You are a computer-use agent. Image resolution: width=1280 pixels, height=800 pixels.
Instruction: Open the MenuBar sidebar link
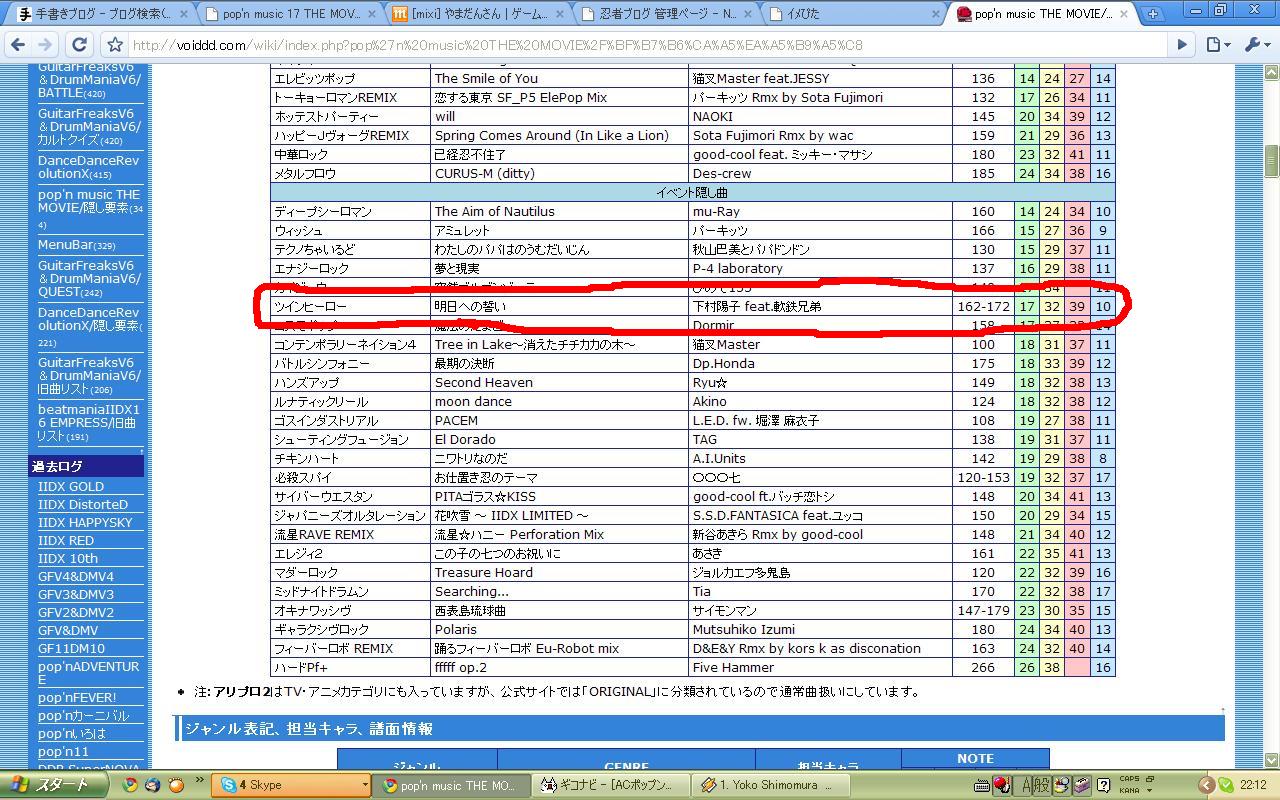pyautogui.click(x=76, y=245)
